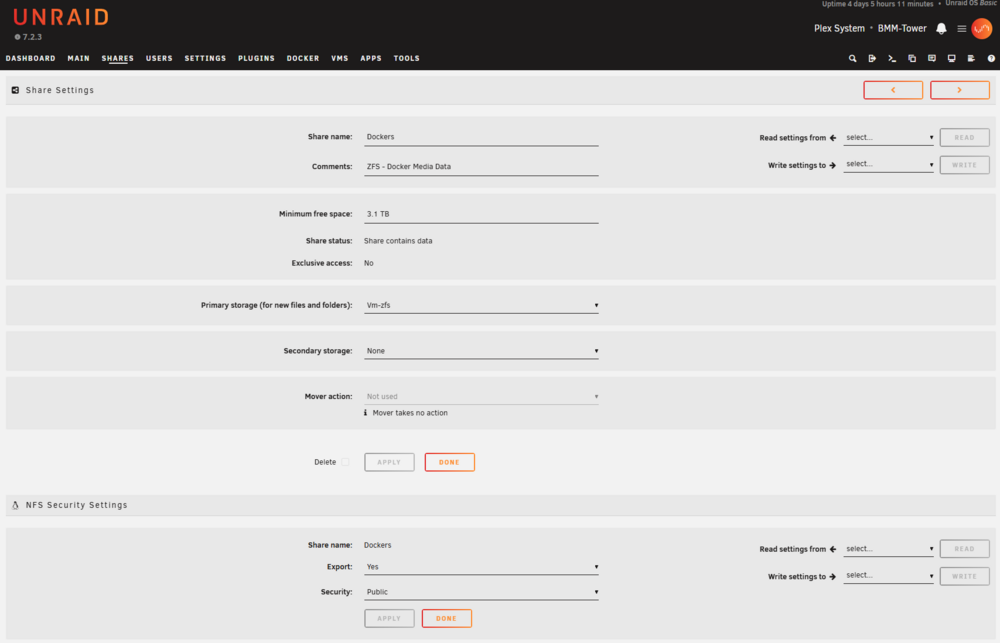Click the monitor info icon
This screenshot has width=1000, height=643.
tap(951, 58)
